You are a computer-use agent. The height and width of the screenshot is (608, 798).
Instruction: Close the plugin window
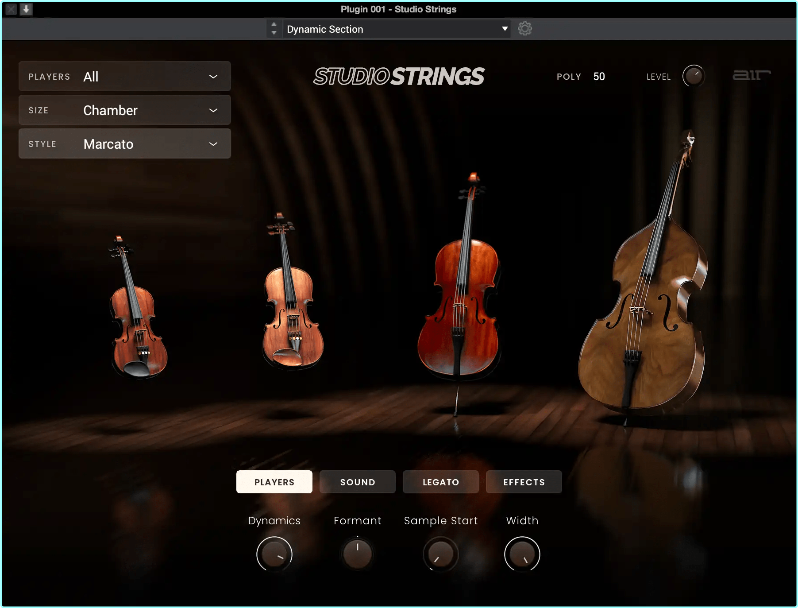tap(11, 9)
